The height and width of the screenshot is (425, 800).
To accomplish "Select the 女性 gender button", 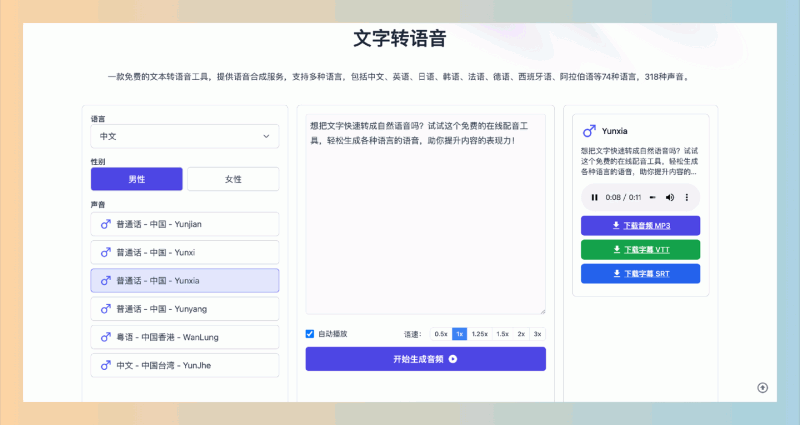I will click(233, 179).
